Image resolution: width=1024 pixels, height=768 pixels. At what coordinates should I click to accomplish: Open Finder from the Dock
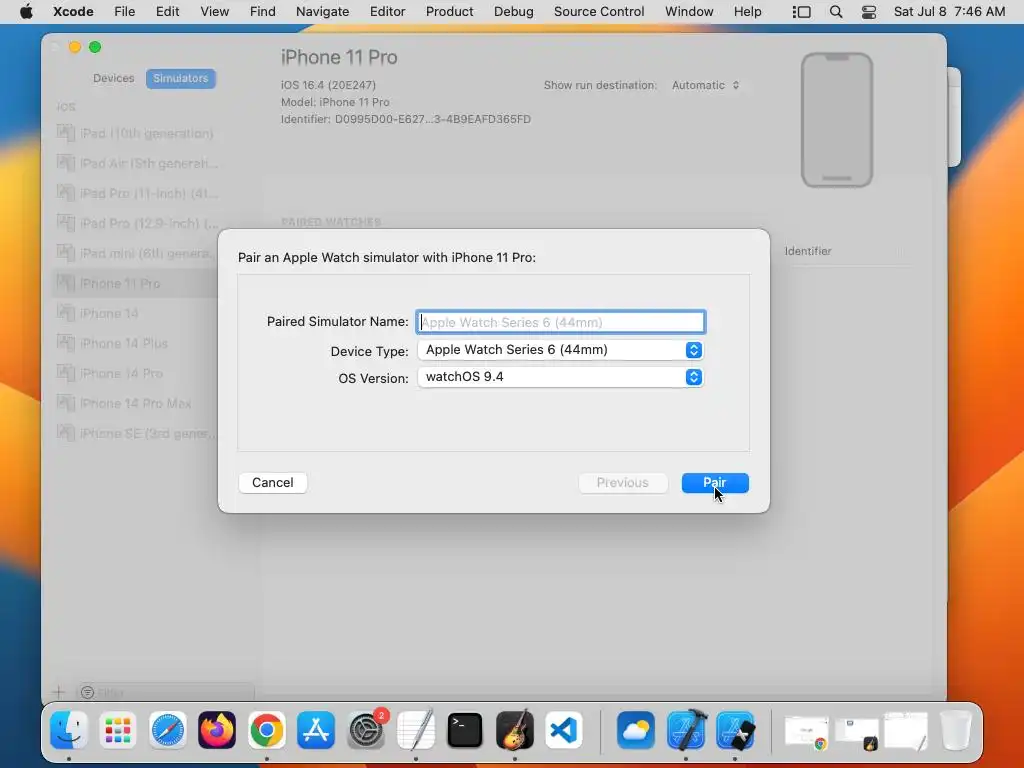[x=69, y=729]
